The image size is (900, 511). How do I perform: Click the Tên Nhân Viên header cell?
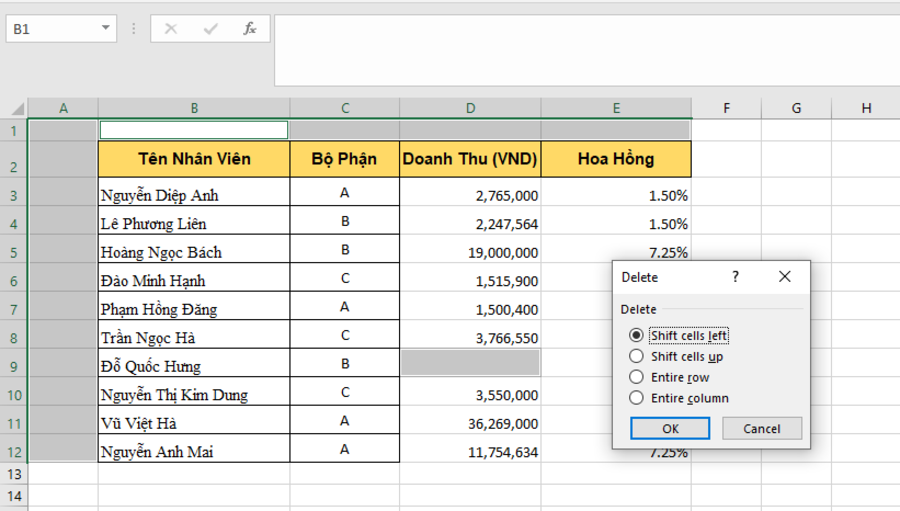pyautogui.click(x=194, y=159)
